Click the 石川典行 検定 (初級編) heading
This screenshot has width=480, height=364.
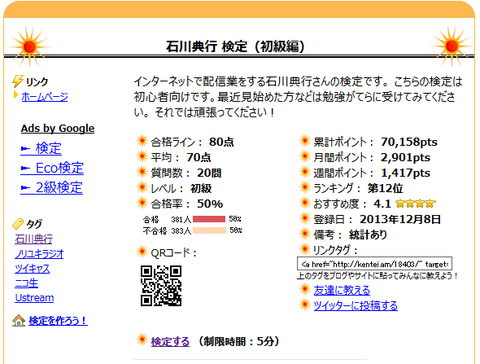click(x=235, y=46)
